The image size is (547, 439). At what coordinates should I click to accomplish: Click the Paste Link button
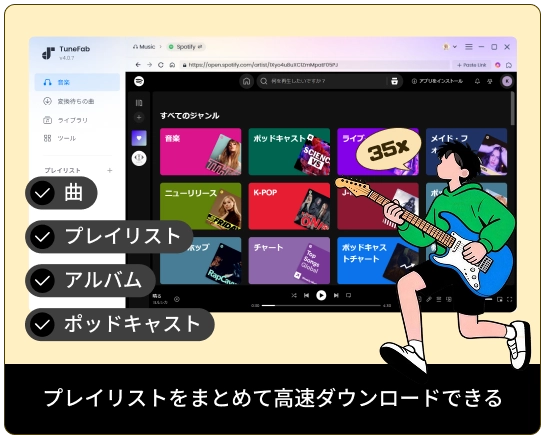click(472, 65)
